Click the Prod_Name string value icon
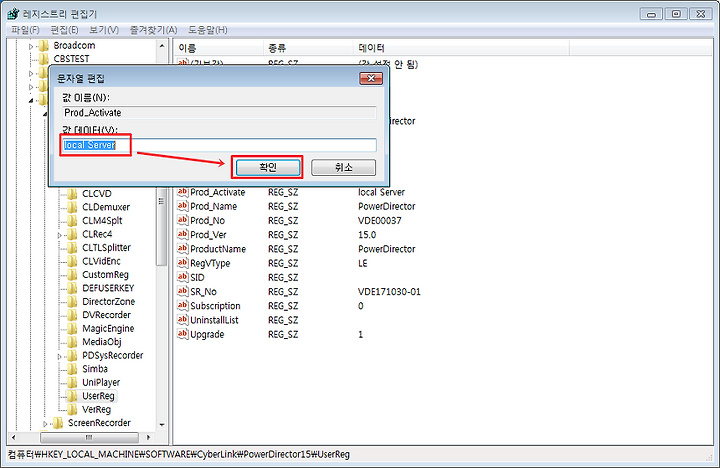The height and width of the screenshot is (468, 720). pyautogui.click(x=183, y=206)
